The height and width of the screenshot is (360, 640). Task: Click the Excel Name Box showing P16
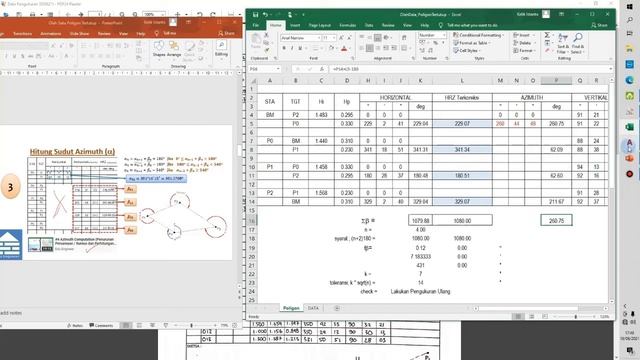[264, 69]
